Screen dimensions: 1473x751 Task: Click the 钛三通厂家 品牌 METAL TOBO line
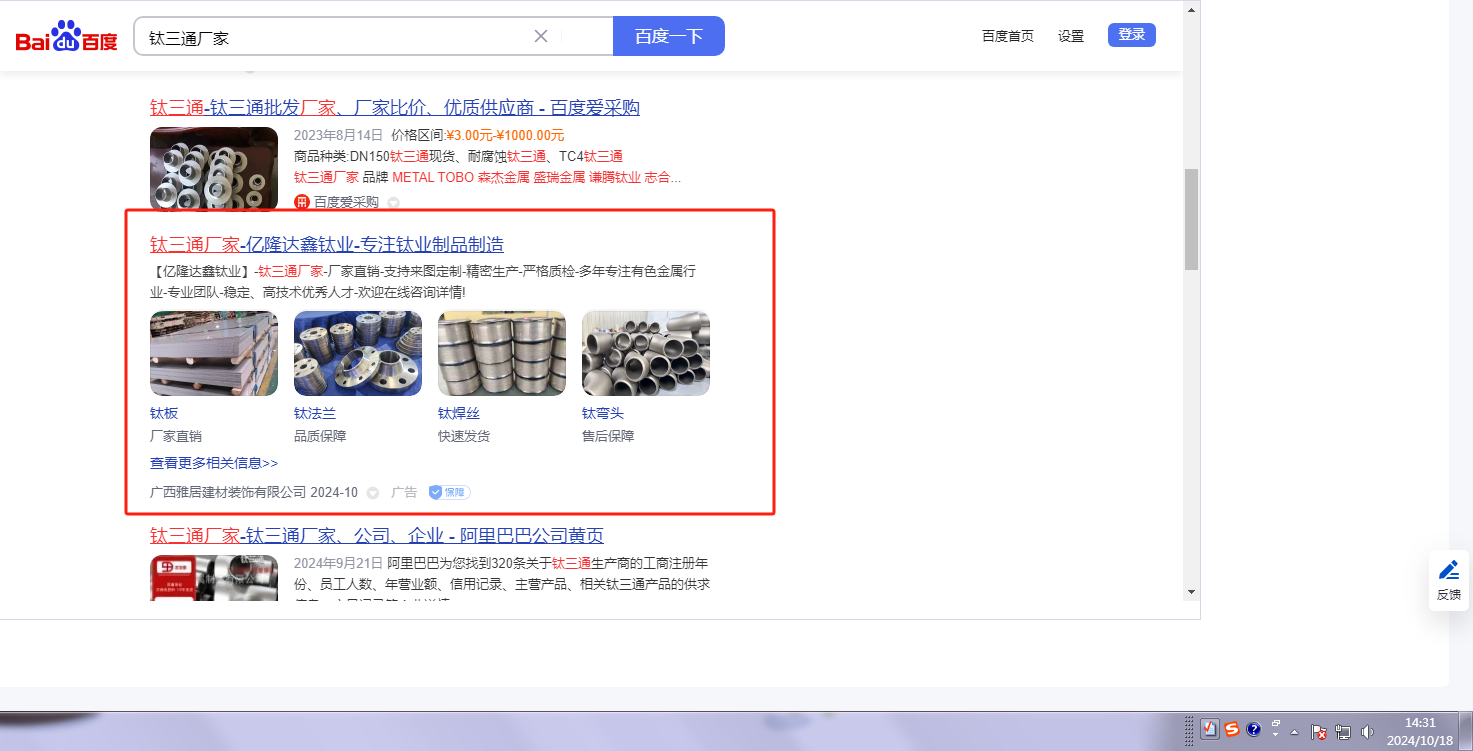pos(488,177)
